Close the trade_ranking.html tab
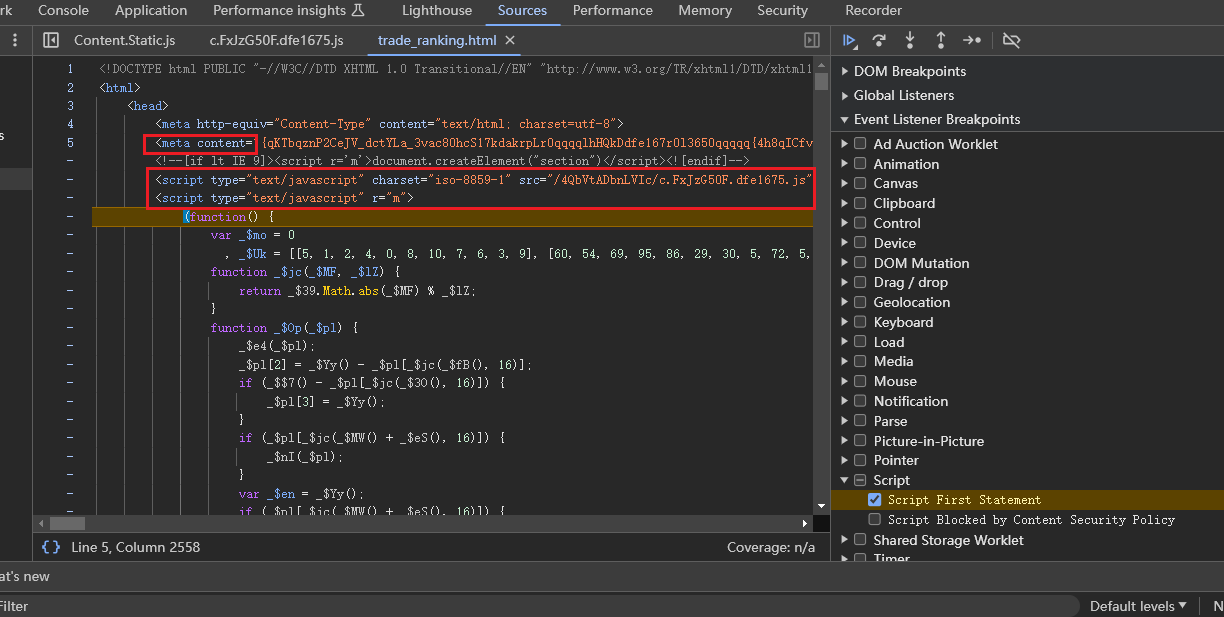1224x617 pixels. click(510, 40)
